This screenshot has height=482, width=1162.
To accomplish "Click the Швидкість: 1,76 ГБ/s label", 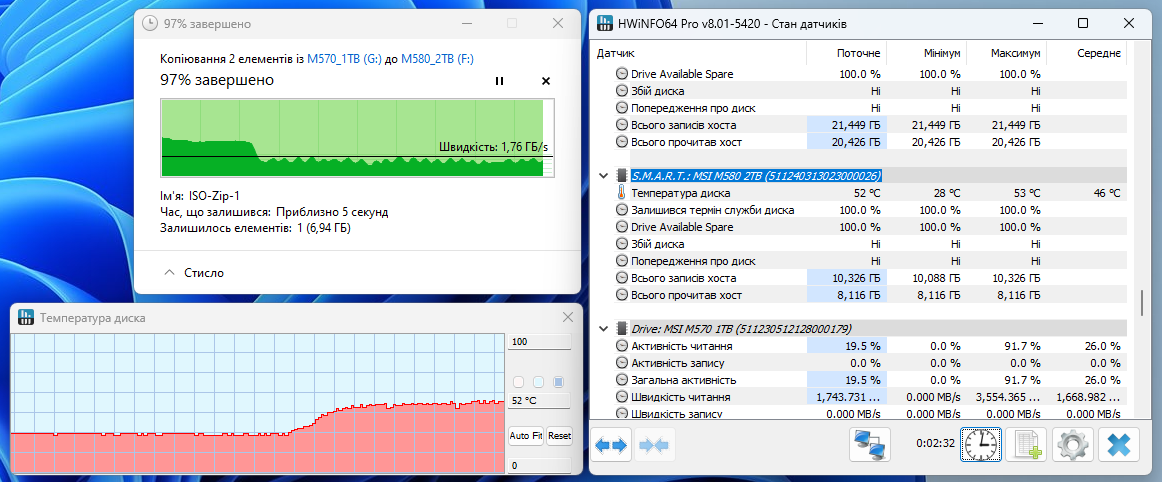I will 494,146.
